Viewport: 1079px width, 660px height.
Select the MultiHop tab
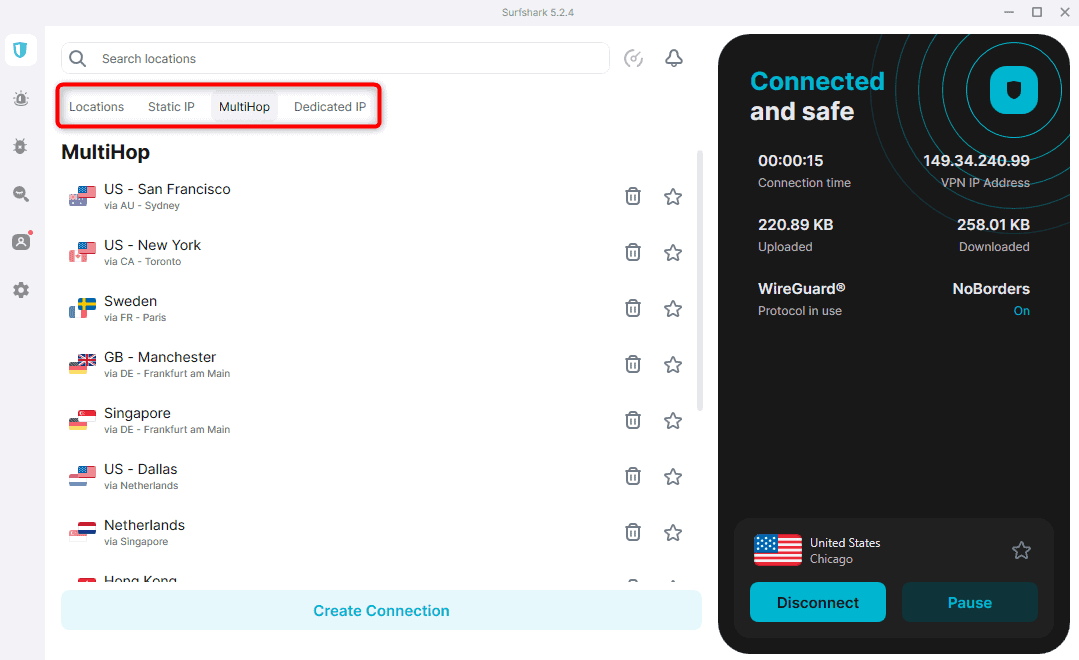click(x=244, y=107)
